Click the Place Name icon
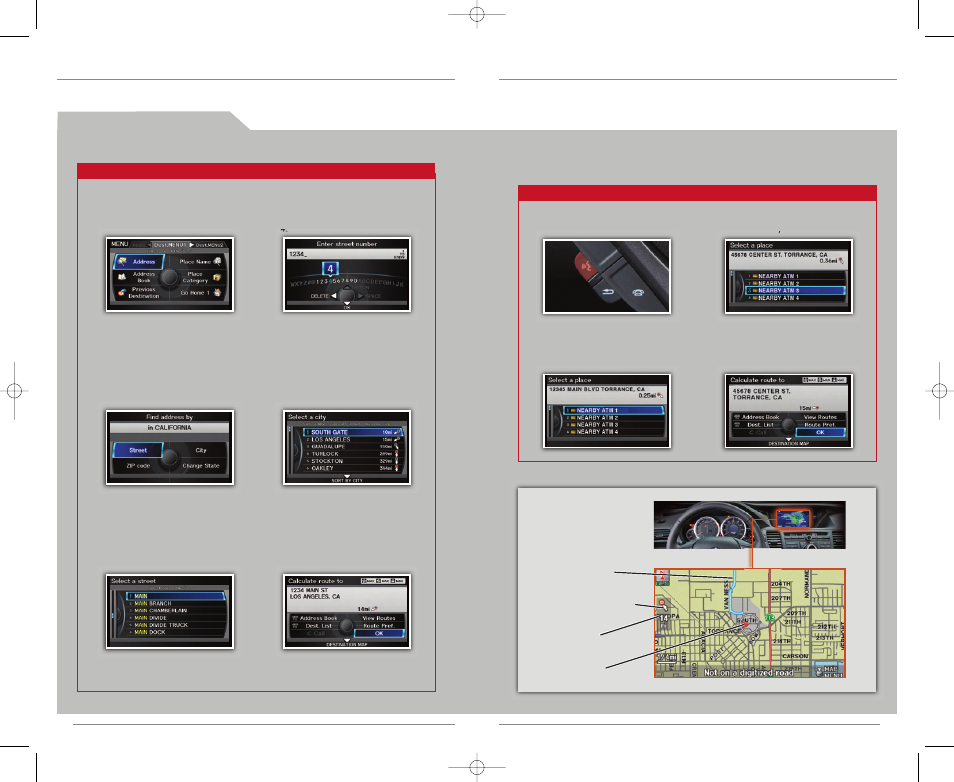 pyautogui.click(x=217, y=261)
